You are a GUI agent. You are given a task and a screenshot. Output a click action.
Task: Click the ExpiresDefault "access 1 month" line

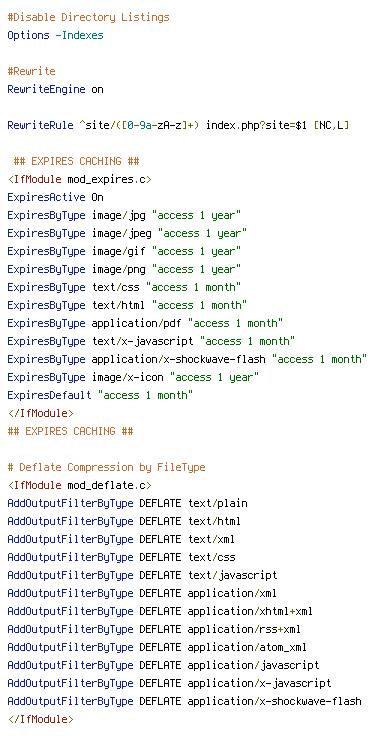pos(100,395)
